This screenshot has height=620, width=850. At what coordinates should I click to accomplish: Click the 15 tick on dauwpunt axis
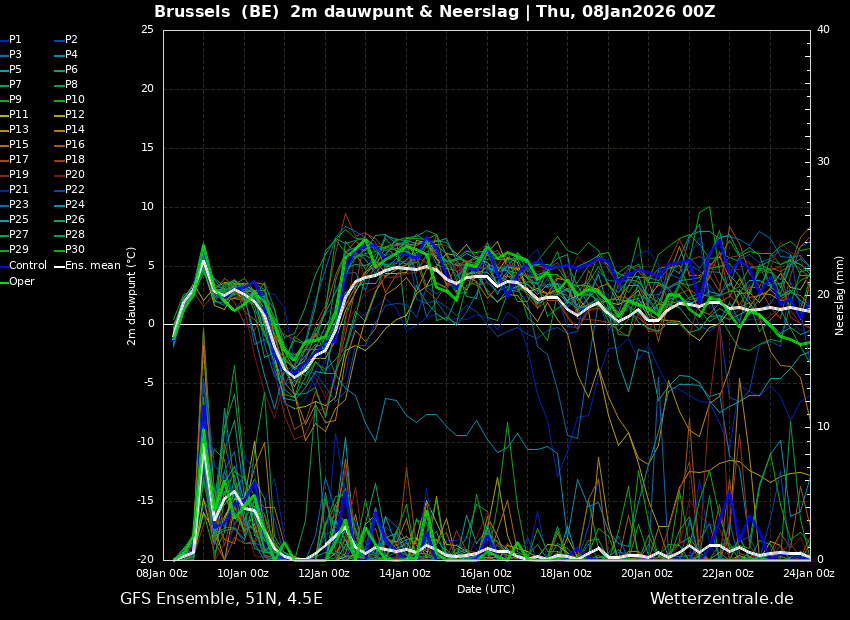tap(147, 148)
